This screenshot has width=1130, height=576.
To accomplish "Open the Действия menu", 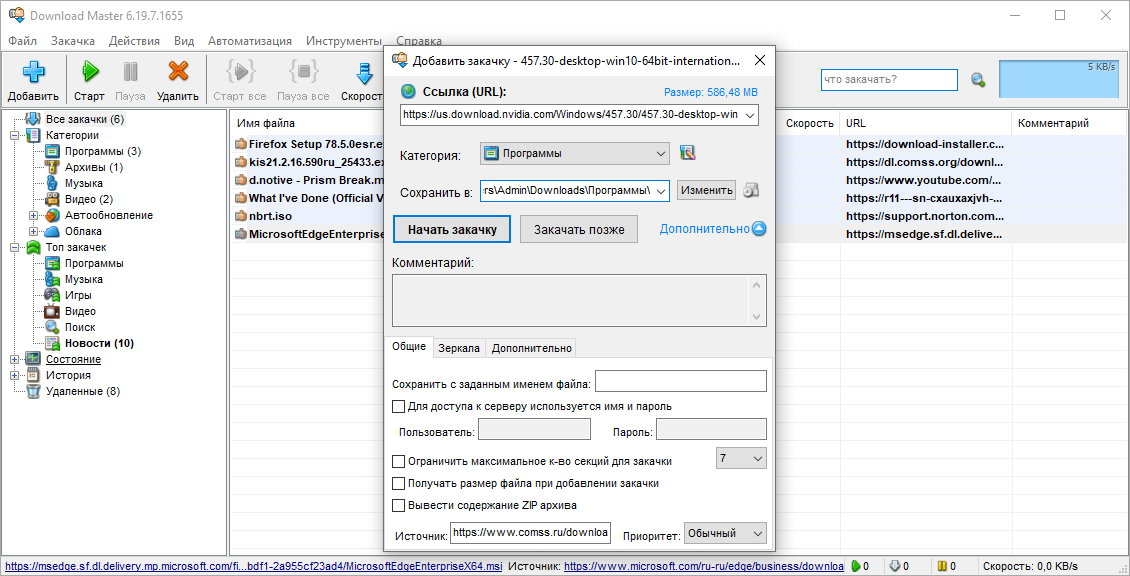I will 134,41.
